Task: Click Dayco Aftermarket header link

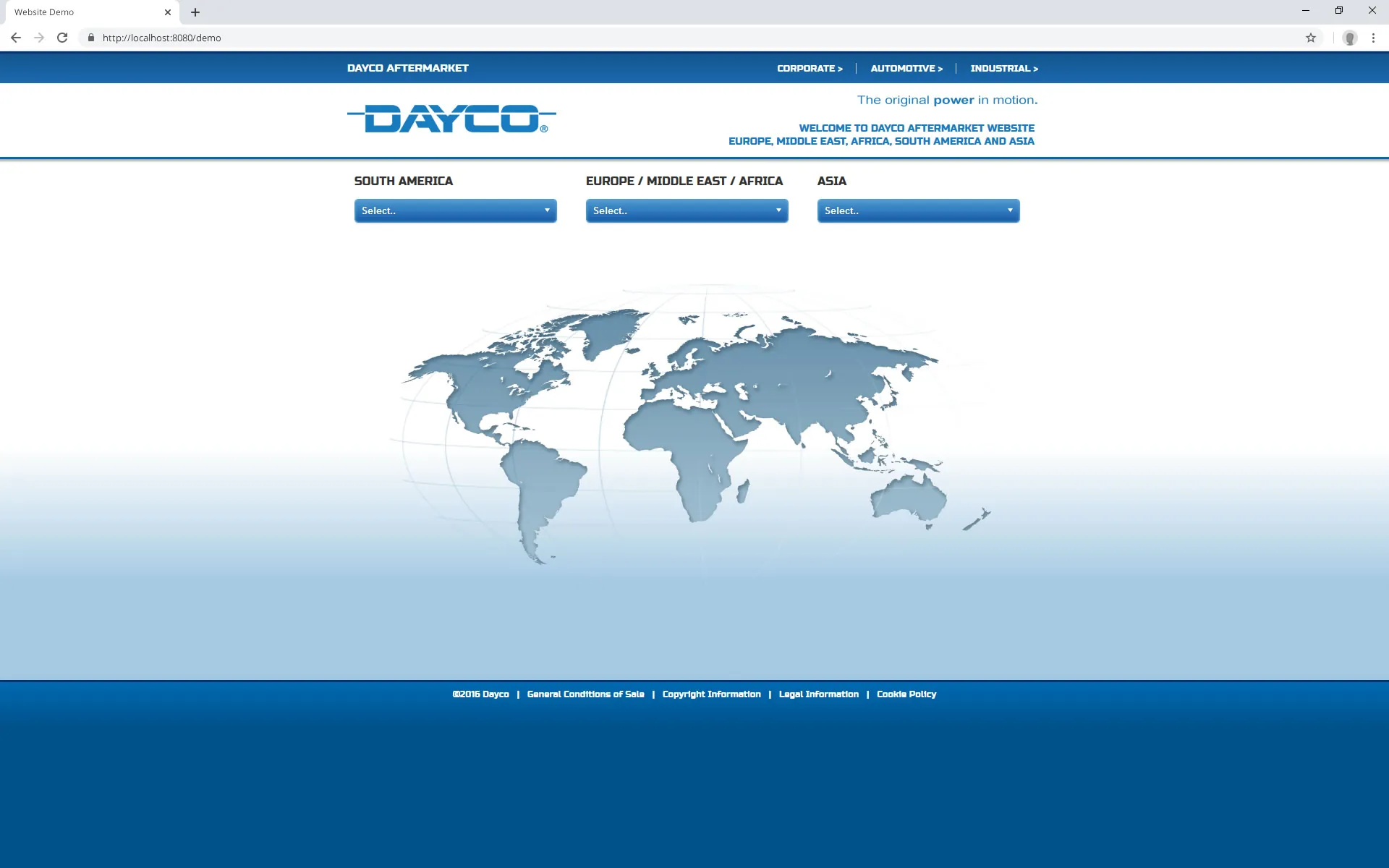Action: point(408,68)
